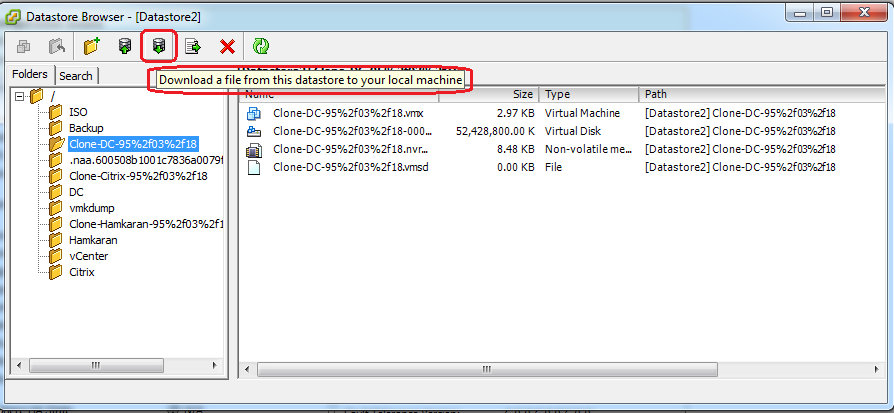This screenshot has width=894, height=413.
Task: Click the Virtual Disk type cell
Action: pos(572,132)
